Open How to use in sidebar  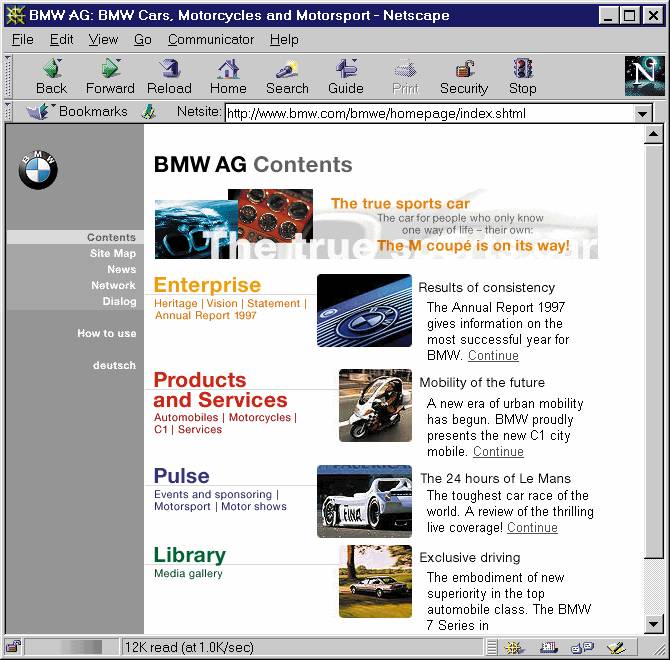click(x=107, y=333)
